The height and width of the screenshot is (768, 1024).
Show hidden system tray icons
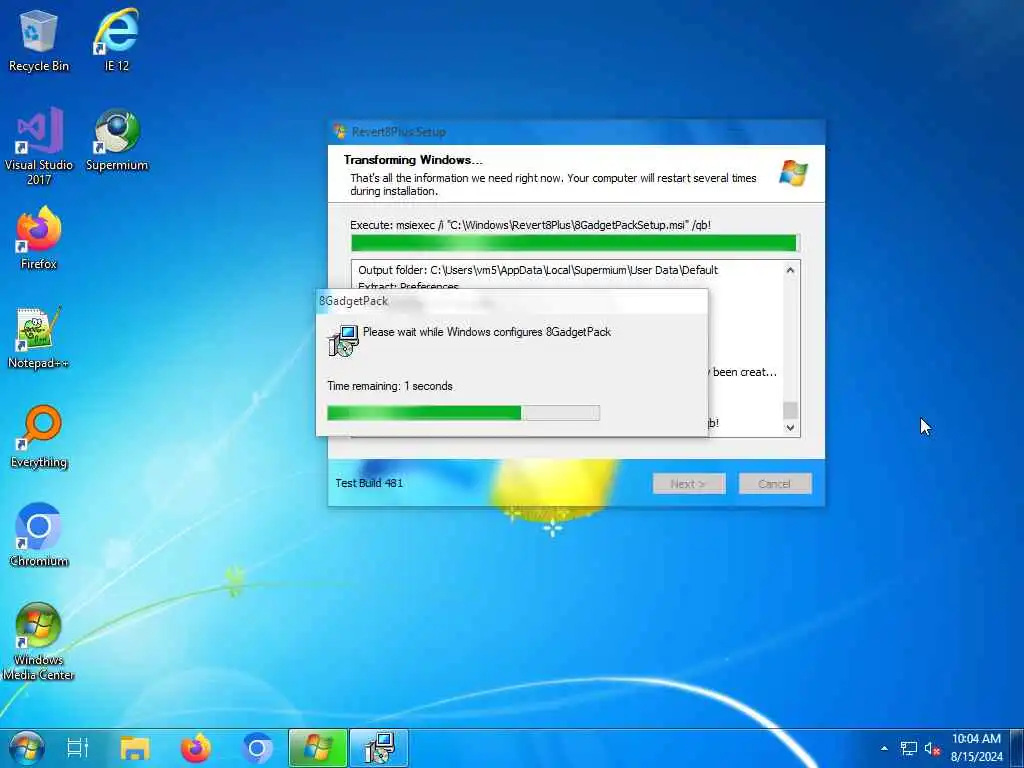(x=884, y=748)
